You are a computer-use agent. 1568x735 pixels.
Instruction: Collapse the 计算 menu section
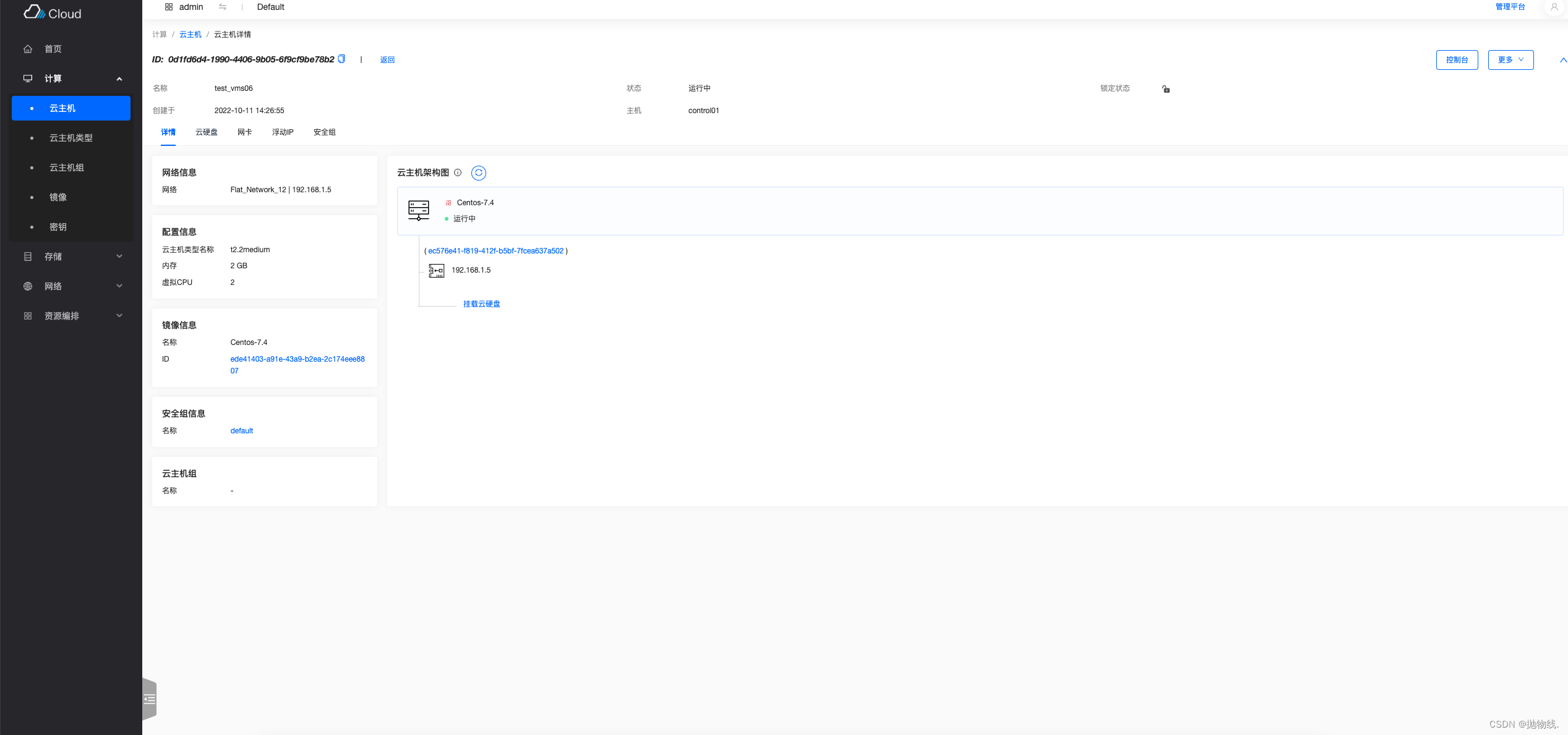coord(119,79)
